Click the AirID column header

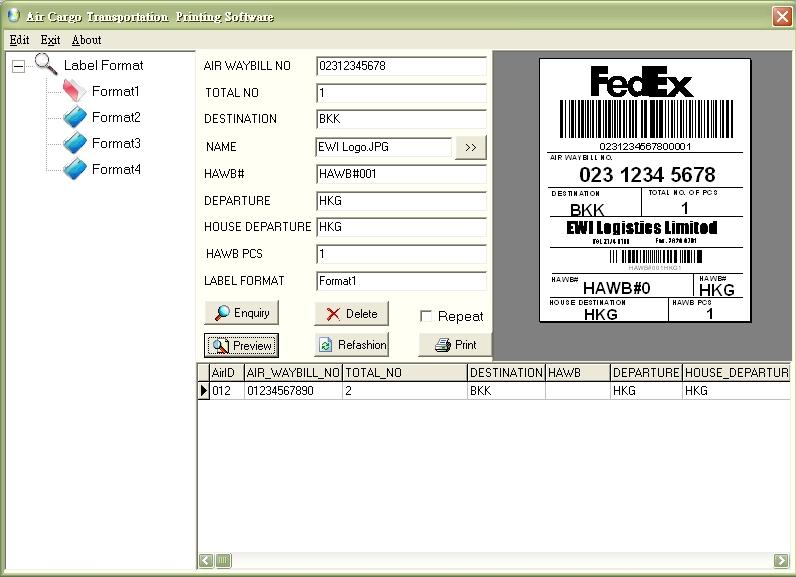coord(226,372)
